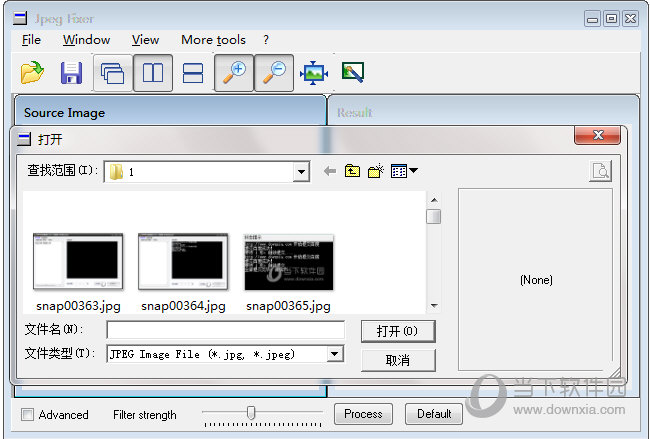Open the 文件类型 file type dropdown
This screenshot has width=650, height=439.
335,354
